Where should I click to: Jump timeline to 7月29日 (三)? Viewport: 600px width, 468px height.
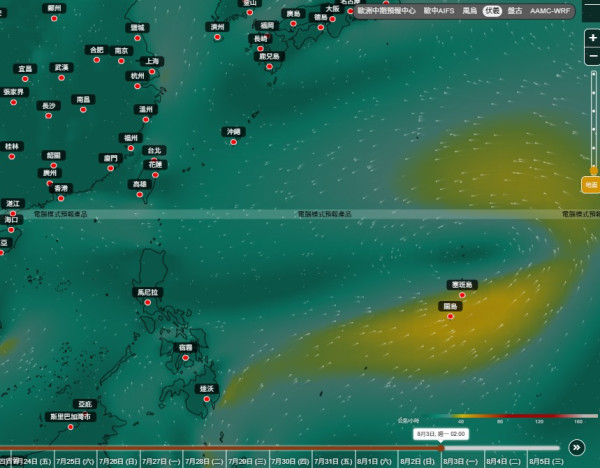(x=247, y=461)
